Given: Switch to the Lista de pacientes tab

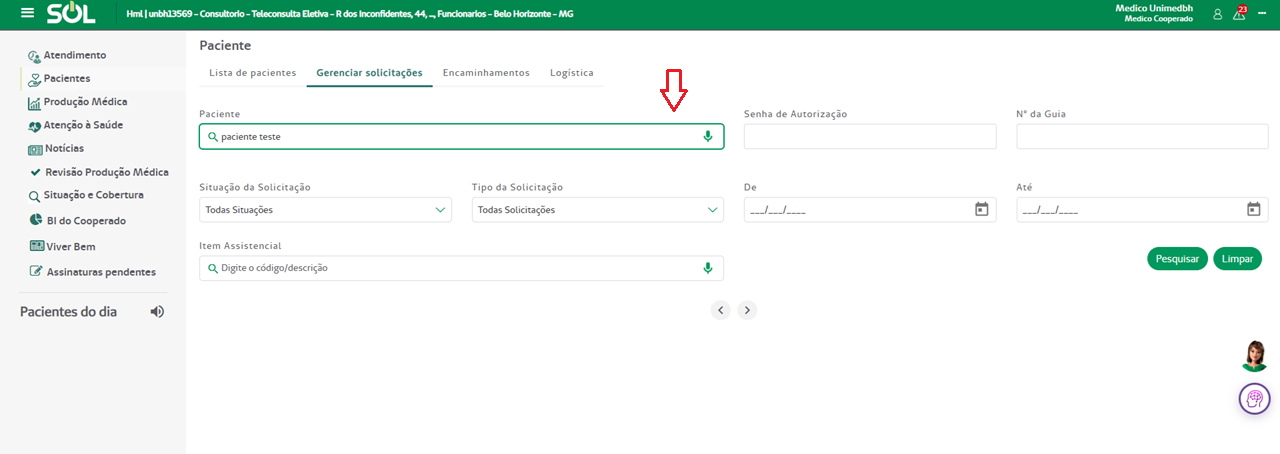Looking at the screenshot, I should point(253,73).
